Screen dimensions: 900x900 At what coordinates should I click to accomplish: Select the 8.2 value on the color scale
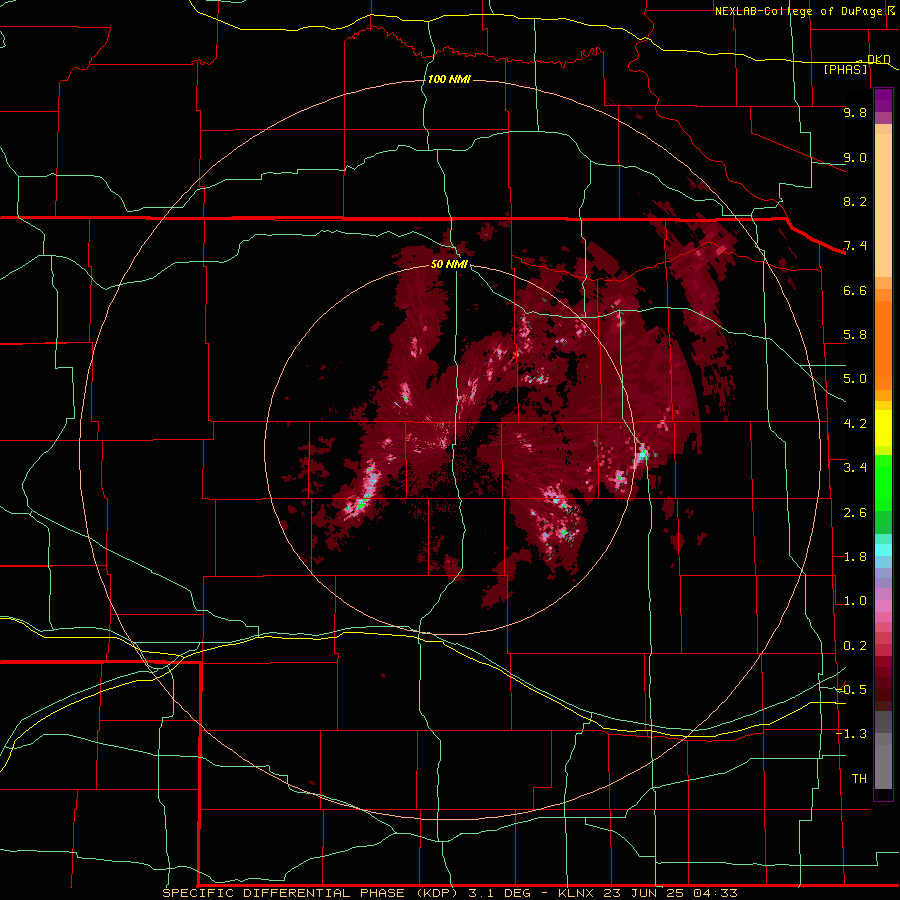tap(855, 201)
